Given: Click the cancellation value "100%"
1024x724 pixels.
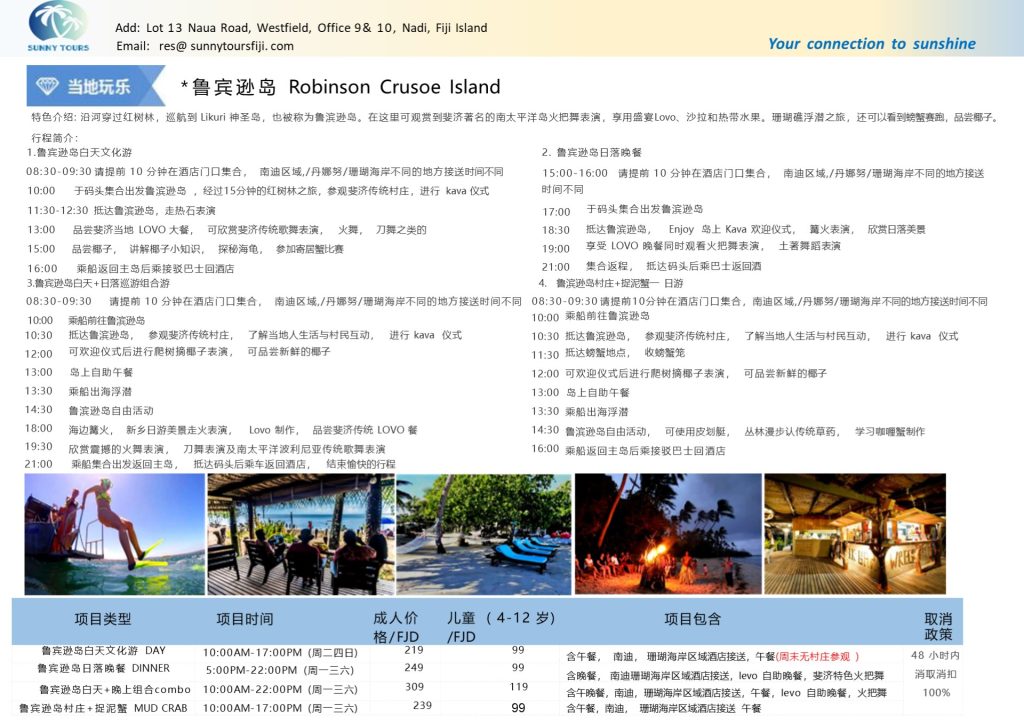Looking at the screenshot, I should coord(936,693).
